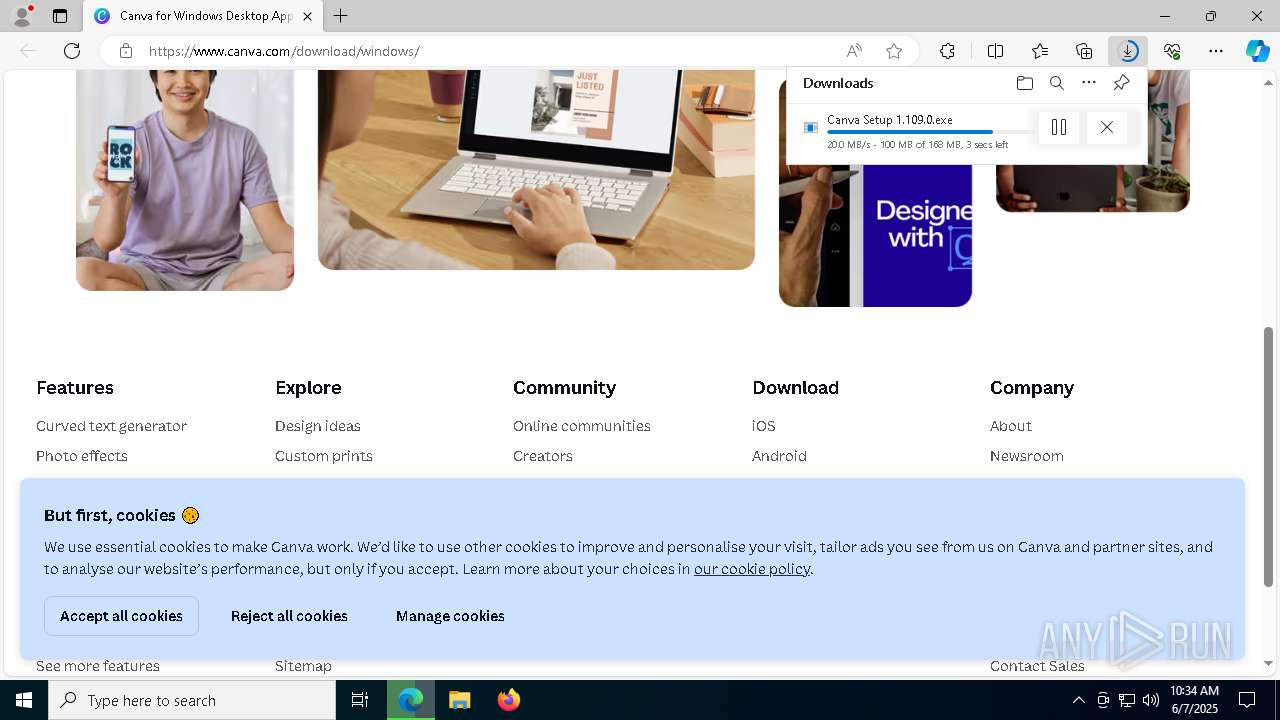Open the notification center

click(x=1247, y=700)
